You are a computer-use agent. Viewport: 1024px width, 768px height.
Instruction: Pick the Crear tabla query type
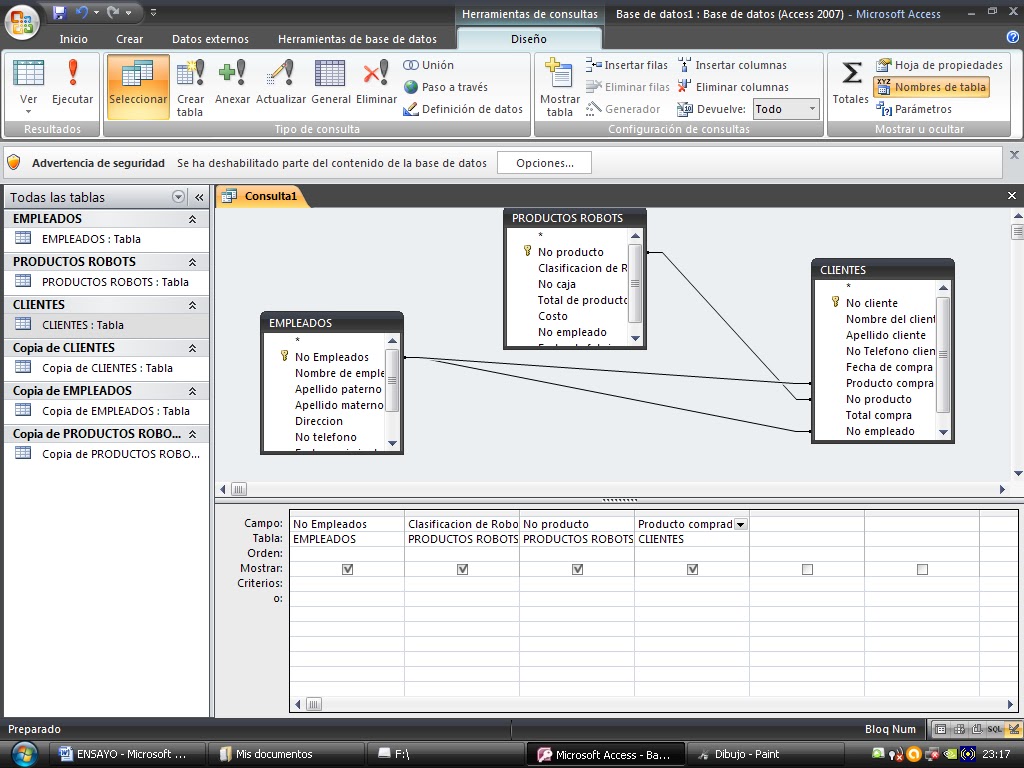[x=190, y=87]
